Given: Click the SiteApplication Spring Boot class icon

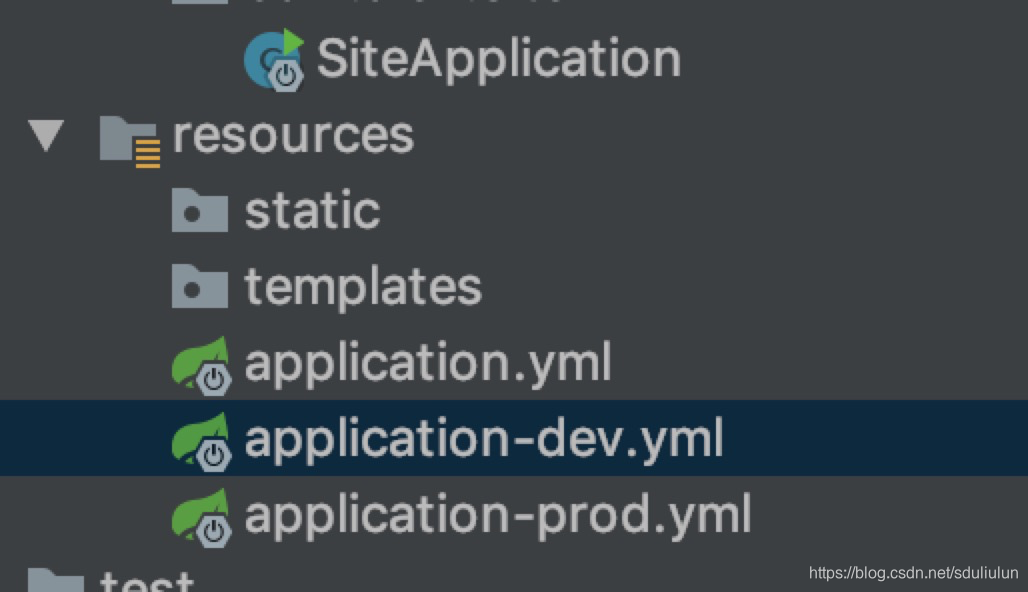Looking at the screenshot, I should 274,60.
